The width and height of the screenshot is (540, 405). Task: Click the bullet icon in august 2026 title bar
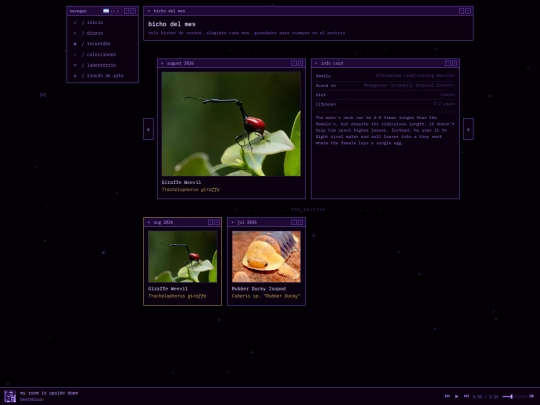(162, 63)
